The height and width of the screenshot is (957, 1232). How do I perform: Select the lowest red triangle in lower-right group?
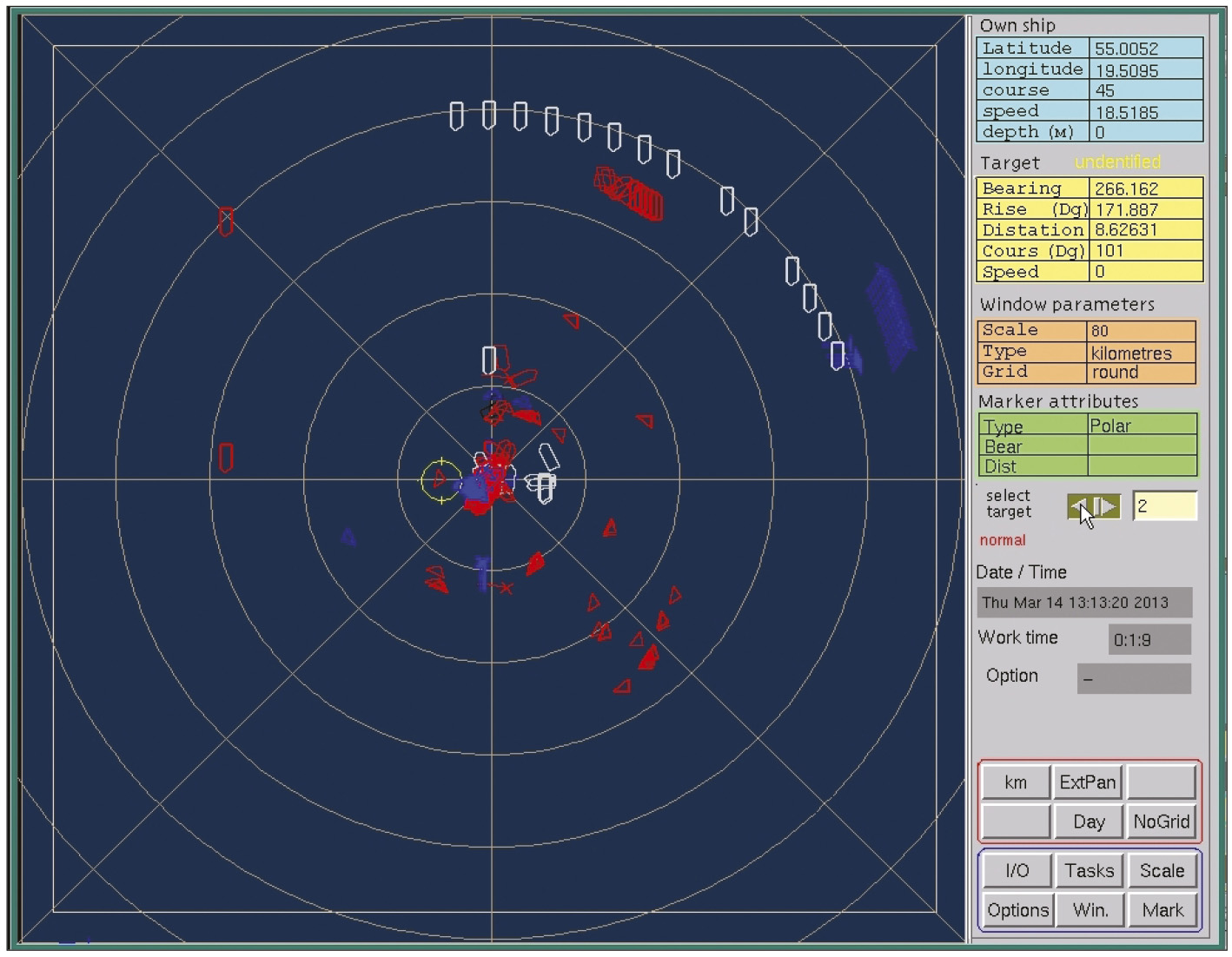click(622, 687)
